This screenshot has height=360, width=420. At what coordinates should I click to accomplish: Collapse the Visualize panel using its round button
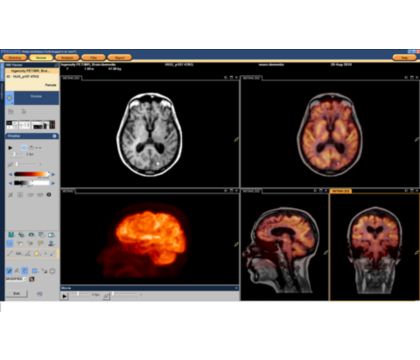point(54,136)
